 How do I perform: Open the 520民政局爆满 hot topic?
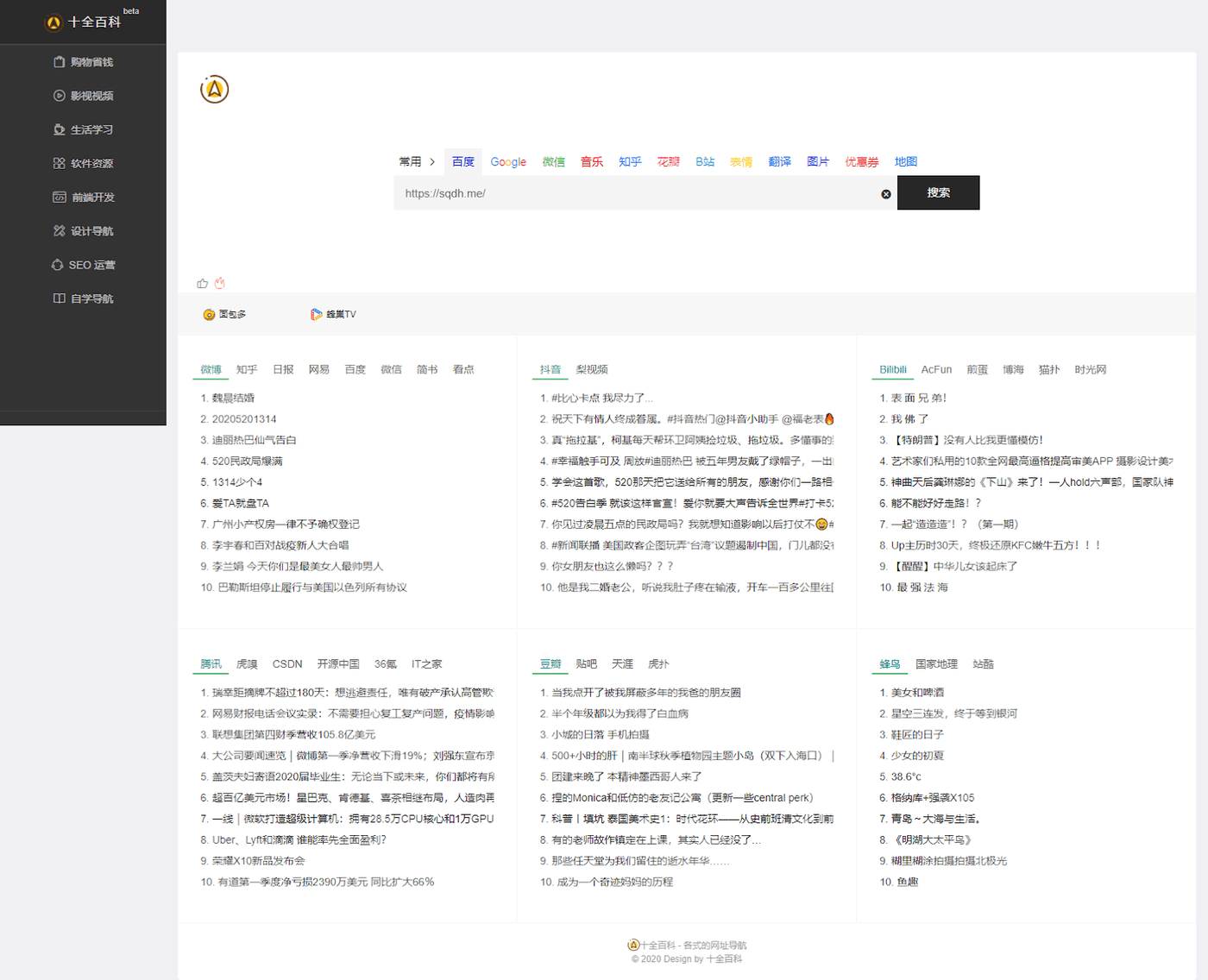pos(248,462)
